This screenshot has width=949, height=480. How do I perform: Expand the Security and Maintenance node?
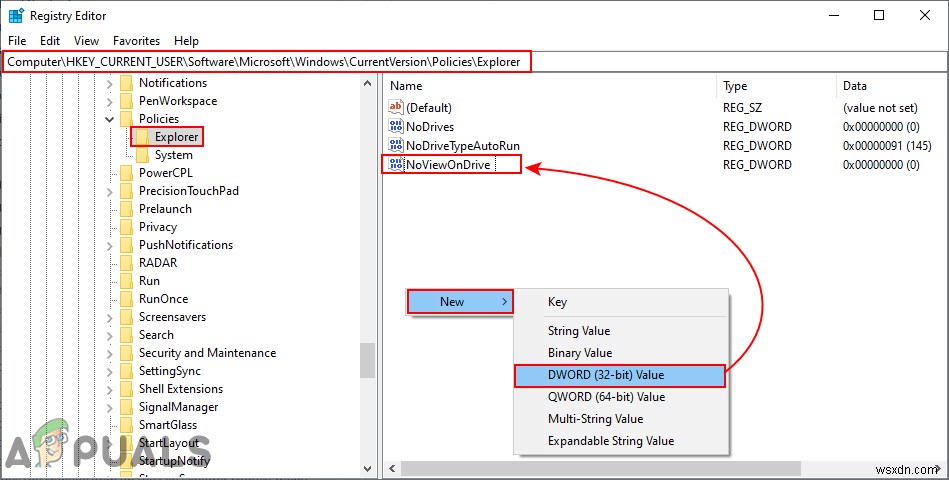tap(110, 353)
